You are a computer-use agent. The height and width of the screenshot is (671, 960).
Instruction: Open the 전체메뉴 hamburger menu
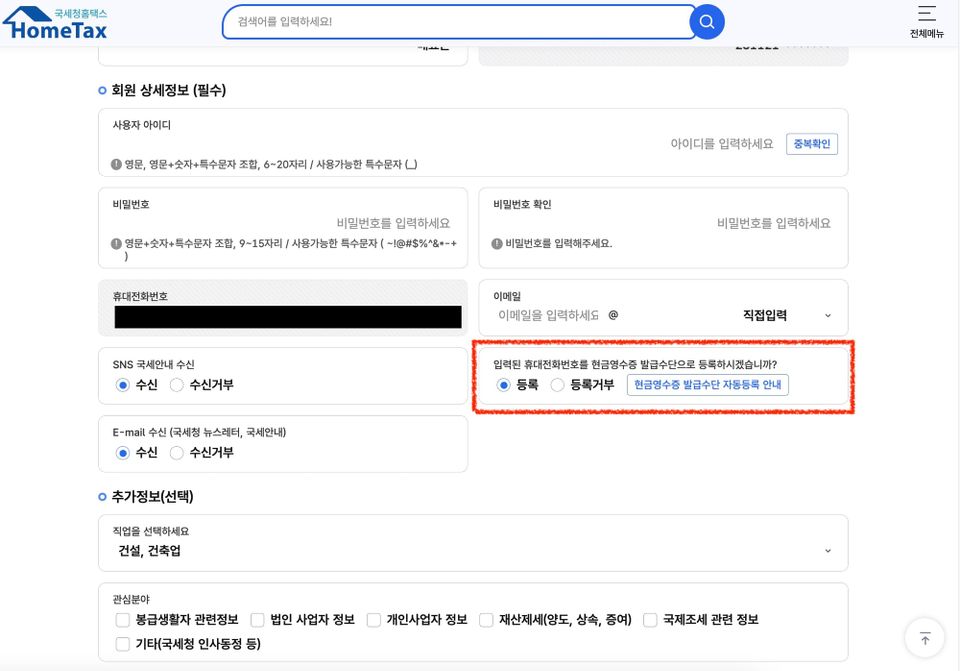926,21
